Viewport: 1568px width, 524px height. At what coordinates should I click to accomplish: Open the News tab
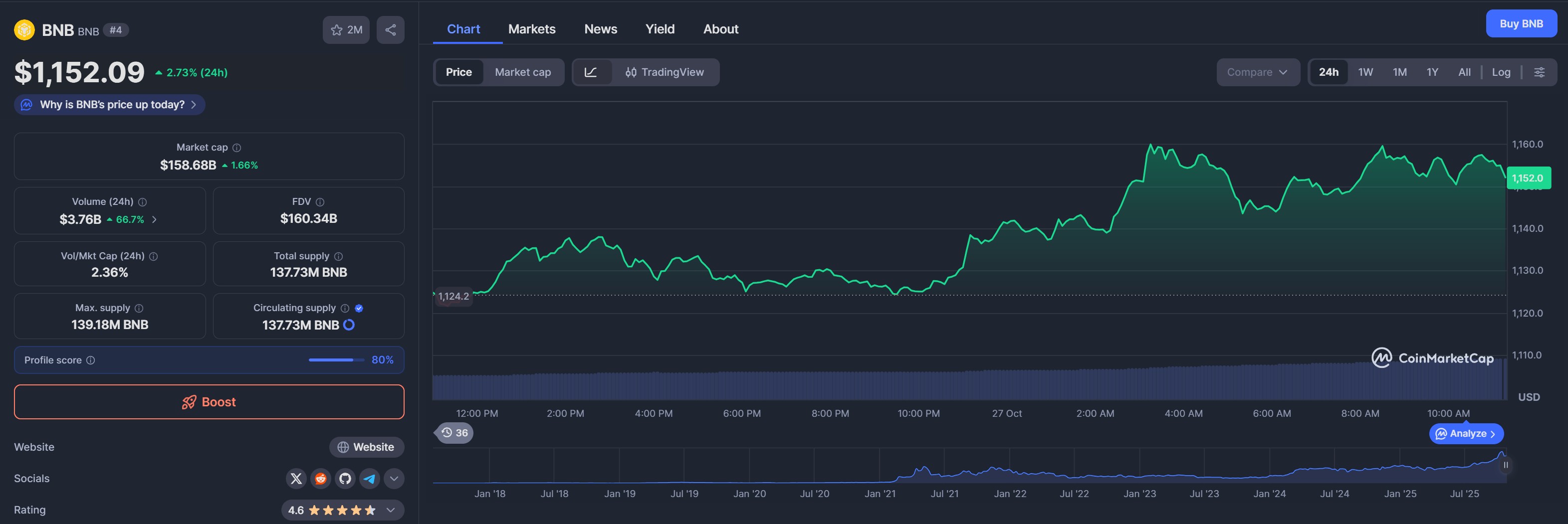click(600, 29)
